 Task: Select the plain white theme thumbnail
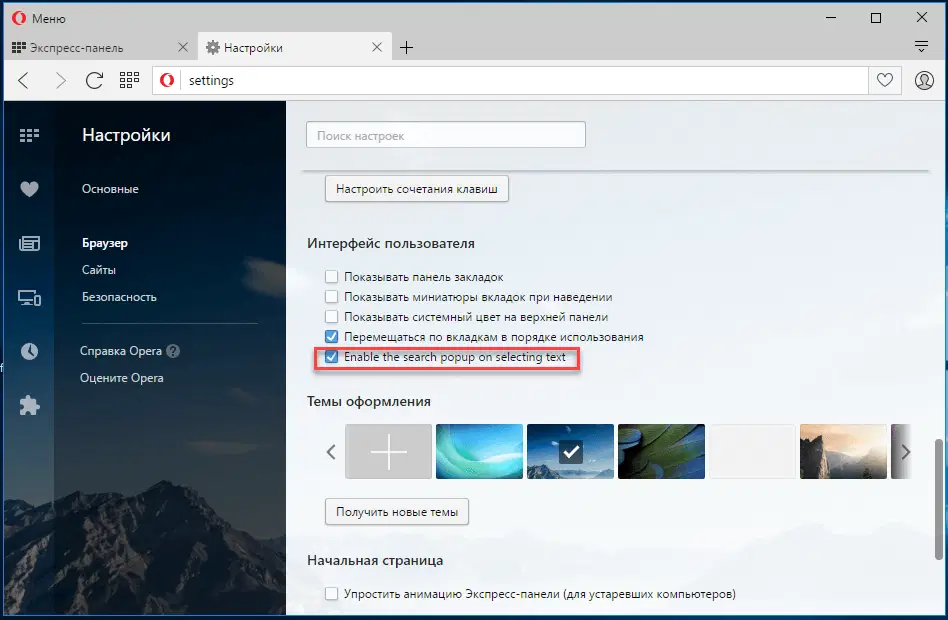pyautogui.click(x=752, y=451)
